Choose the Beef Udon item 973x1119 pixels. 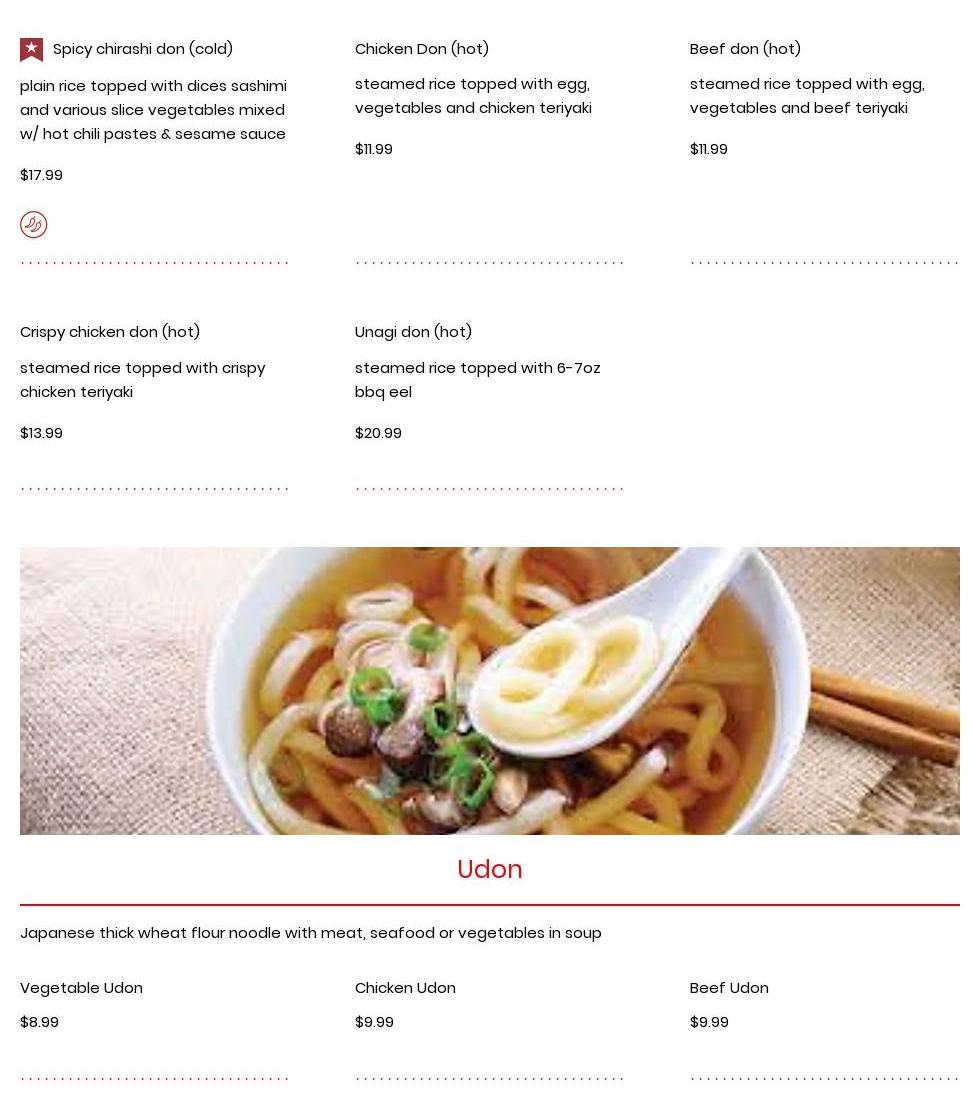(730, 988)
